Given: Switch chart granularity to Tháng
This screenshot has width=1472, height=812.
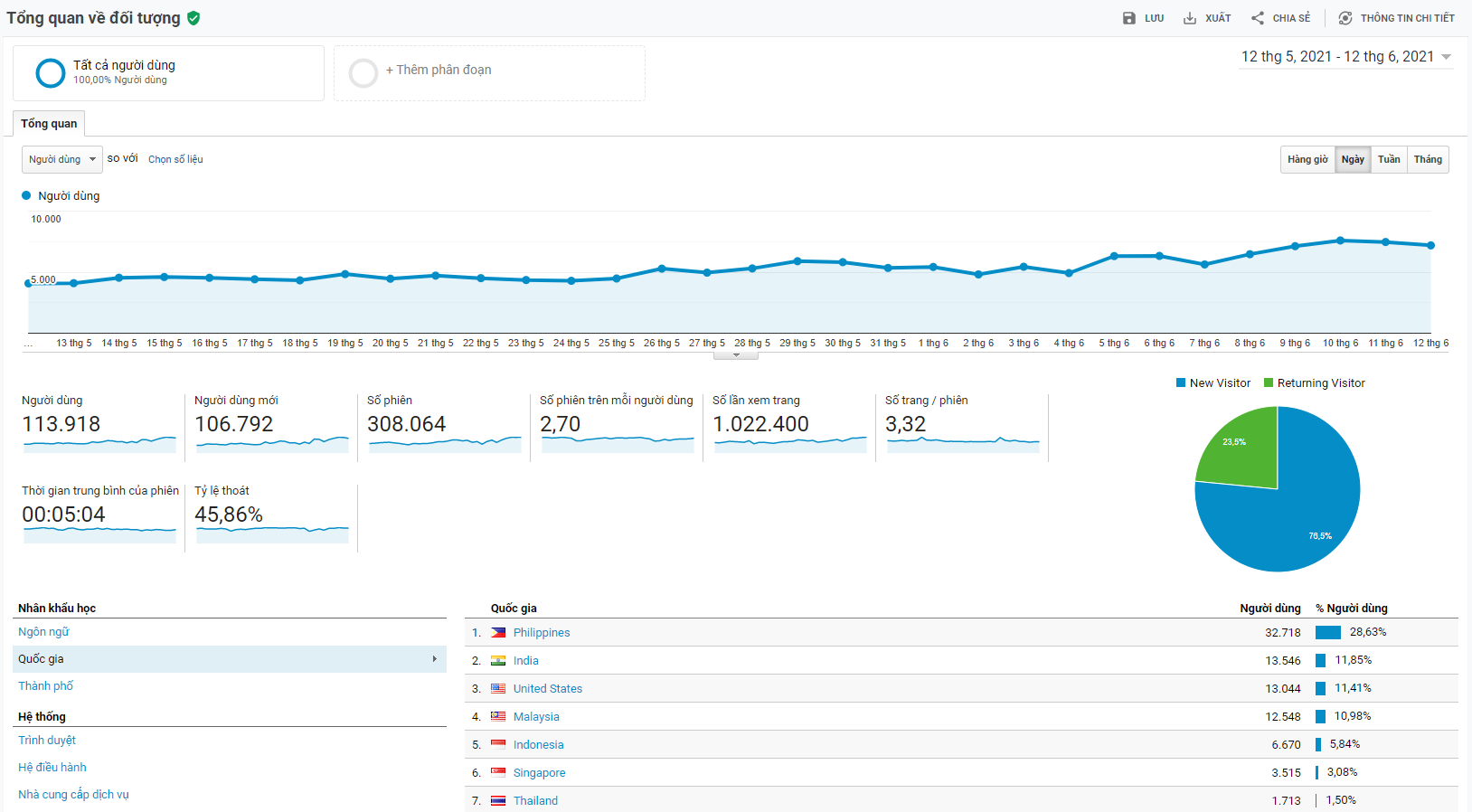Looking at the screenshot, I should [x=1428, y=160].
